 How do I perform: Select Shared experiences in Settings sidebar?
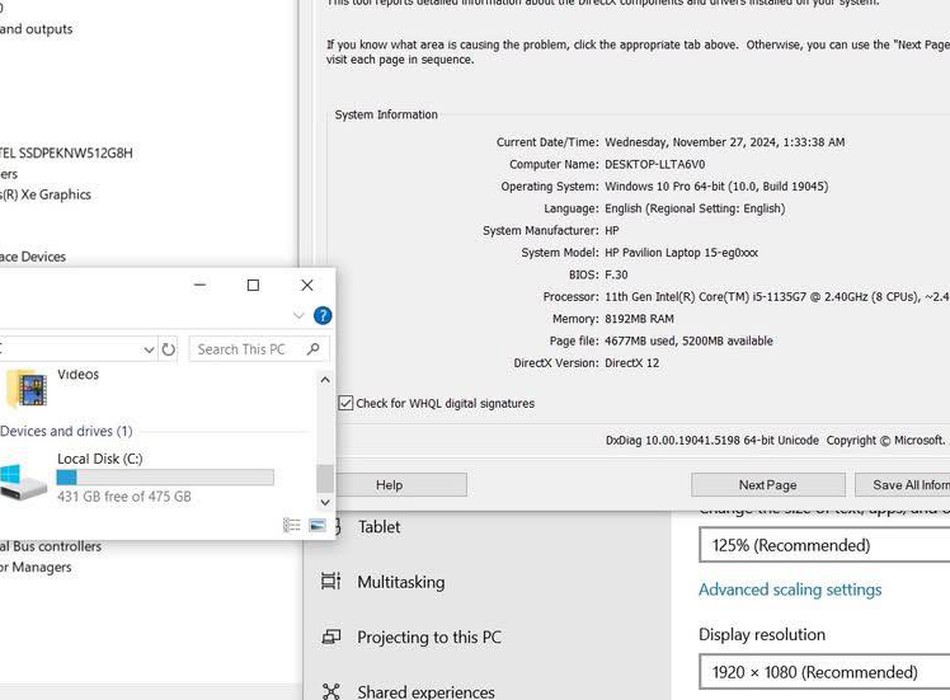[x=425, y=691]
